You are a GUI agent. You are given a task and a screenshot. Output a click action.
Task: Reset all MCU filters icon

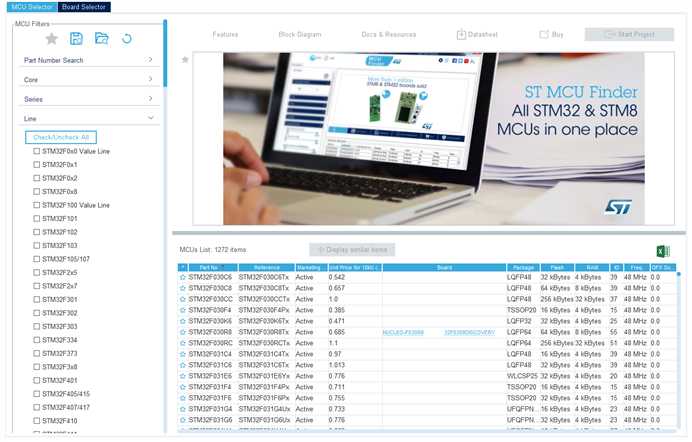pos(127,39)
